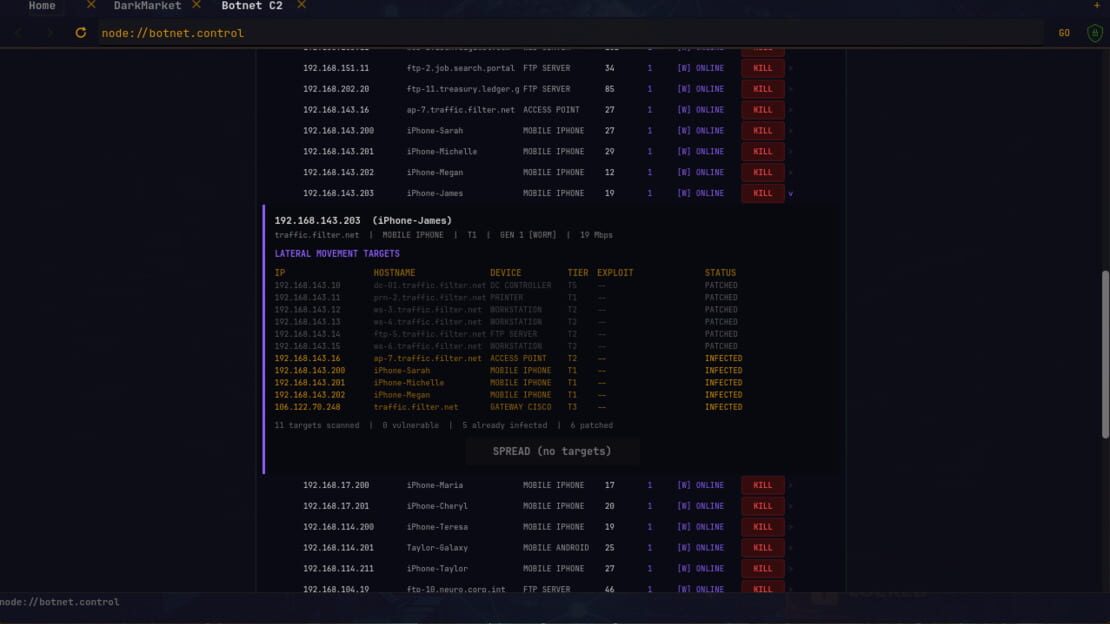Click the page vertical scrollbar thumb
The width and height of the screenshot is (1110, 624).
1105,354
